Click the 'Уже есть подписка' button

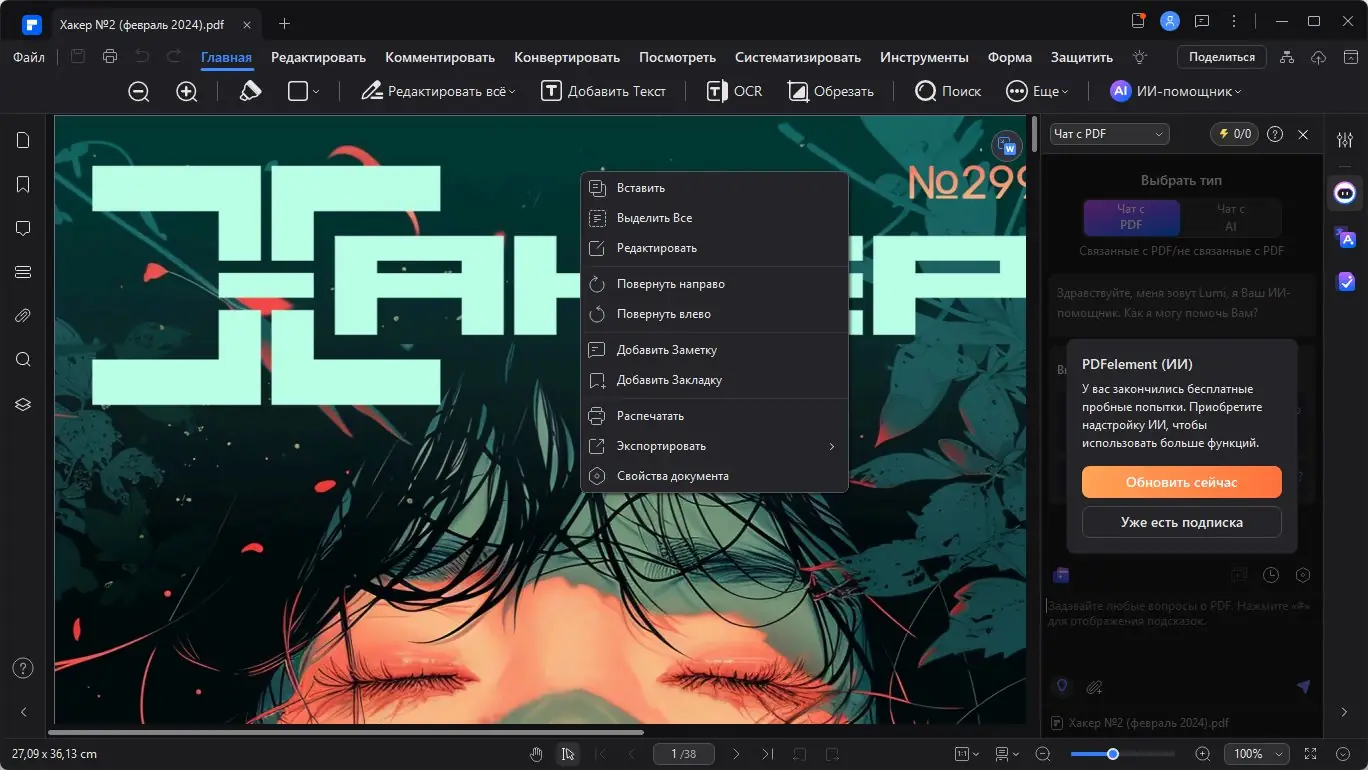pyautogui.click(x=1182, y=522)
